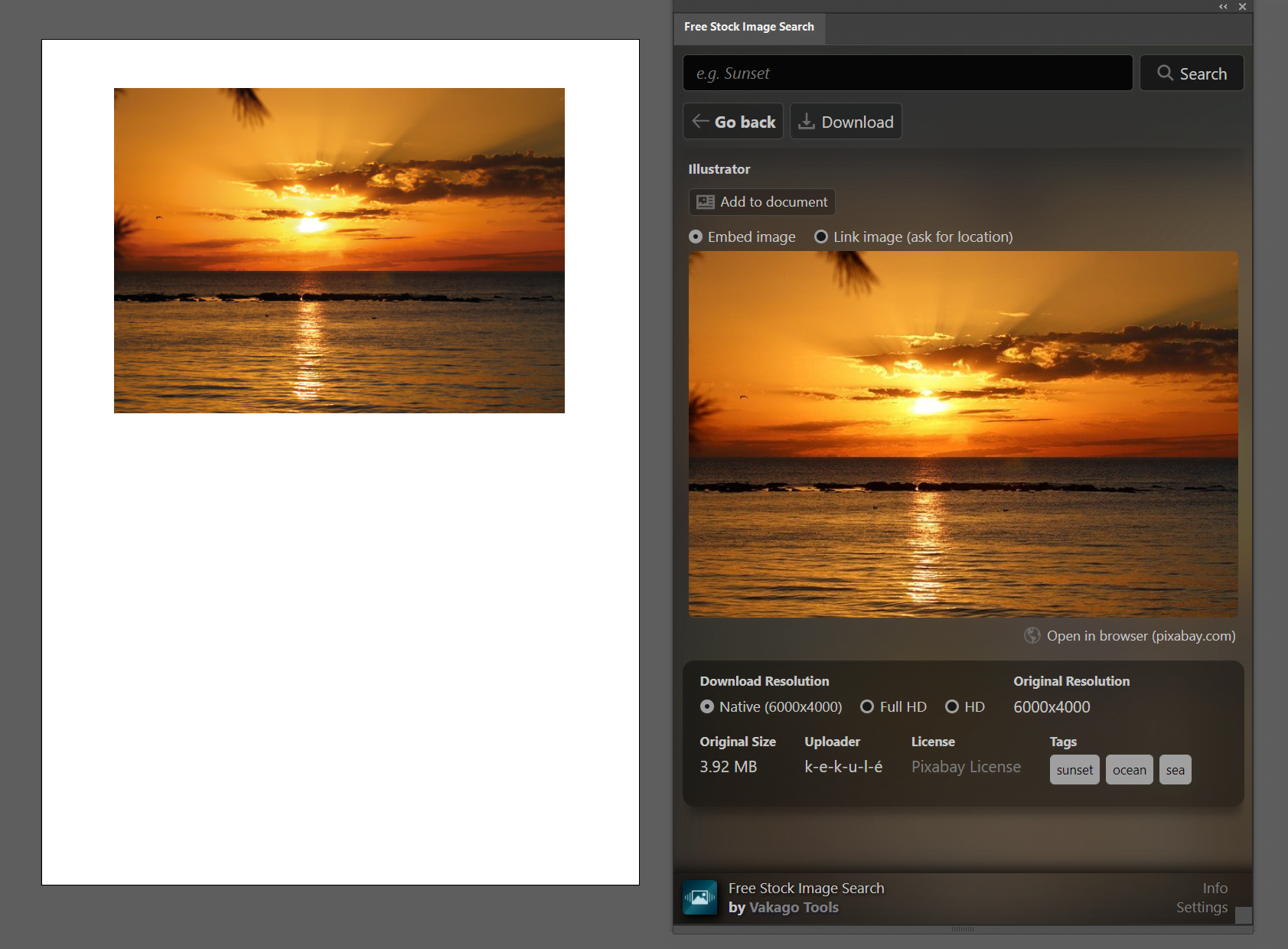
Task: Click the picture icon in Add to document
Action: 705,202
